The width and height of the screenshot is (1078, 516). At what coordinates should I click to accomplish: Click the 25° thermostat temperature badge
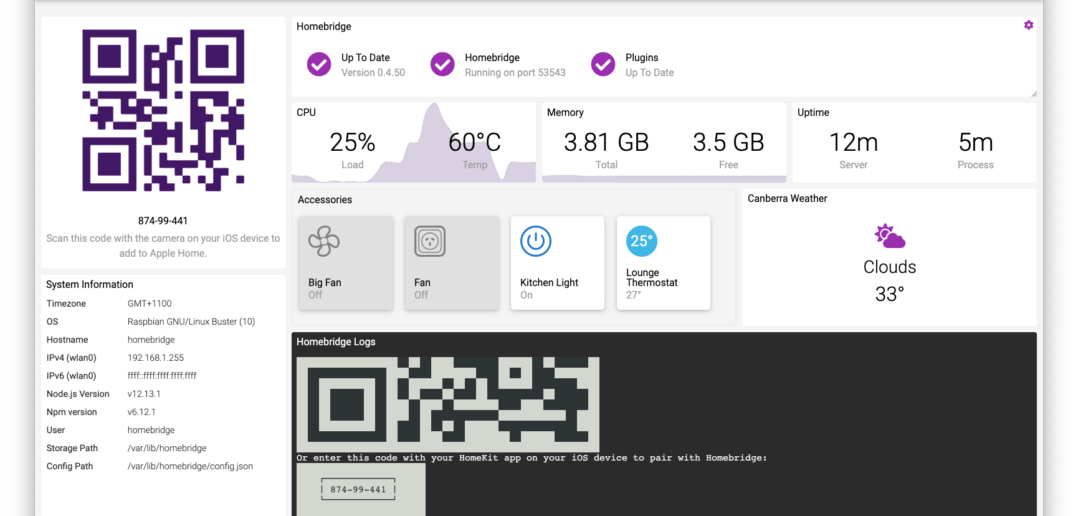[x=641, y=241]
